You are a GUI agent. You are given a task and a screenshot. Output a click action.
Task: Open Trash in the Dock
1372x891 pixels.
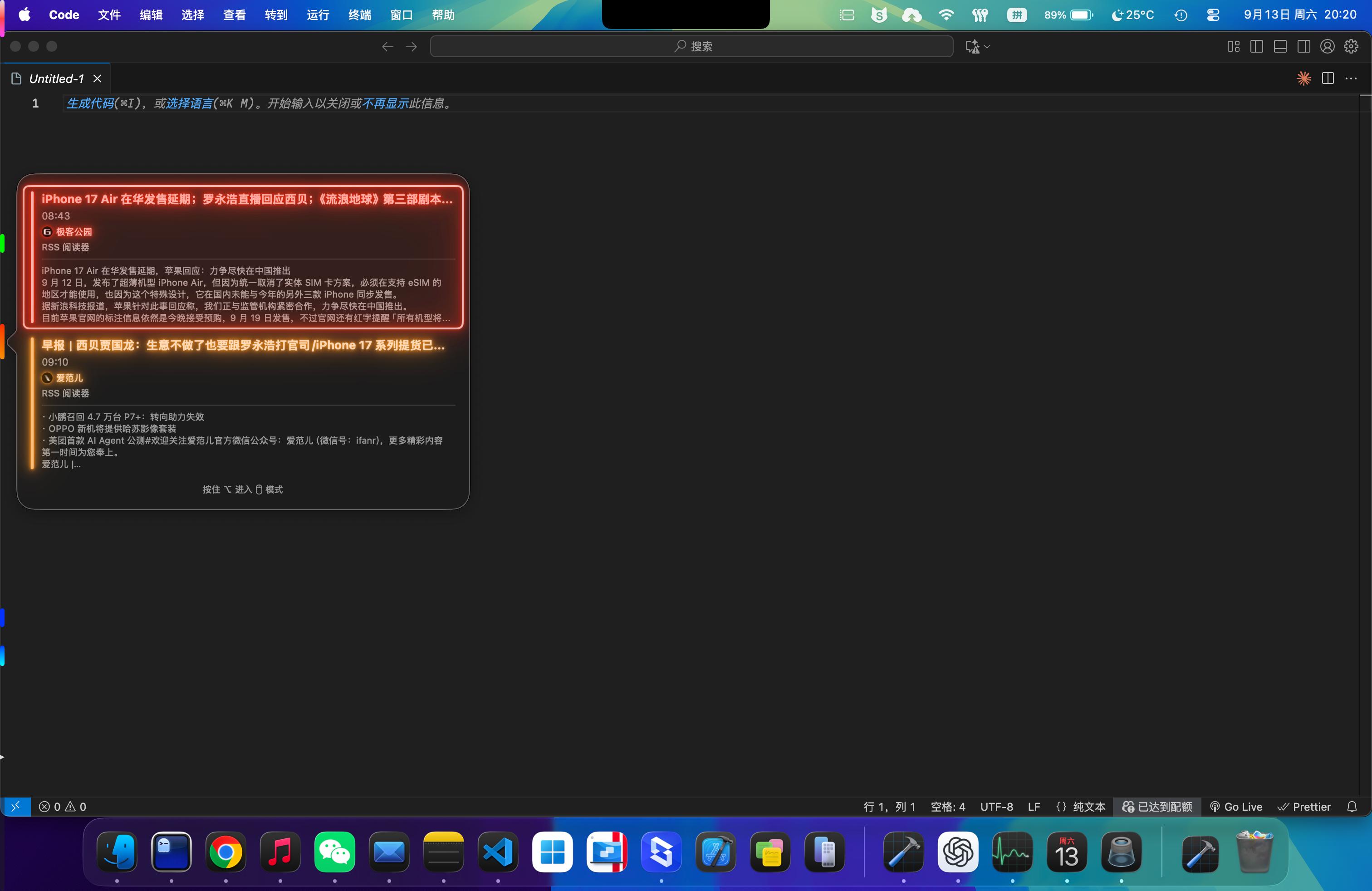[1254, 852]
